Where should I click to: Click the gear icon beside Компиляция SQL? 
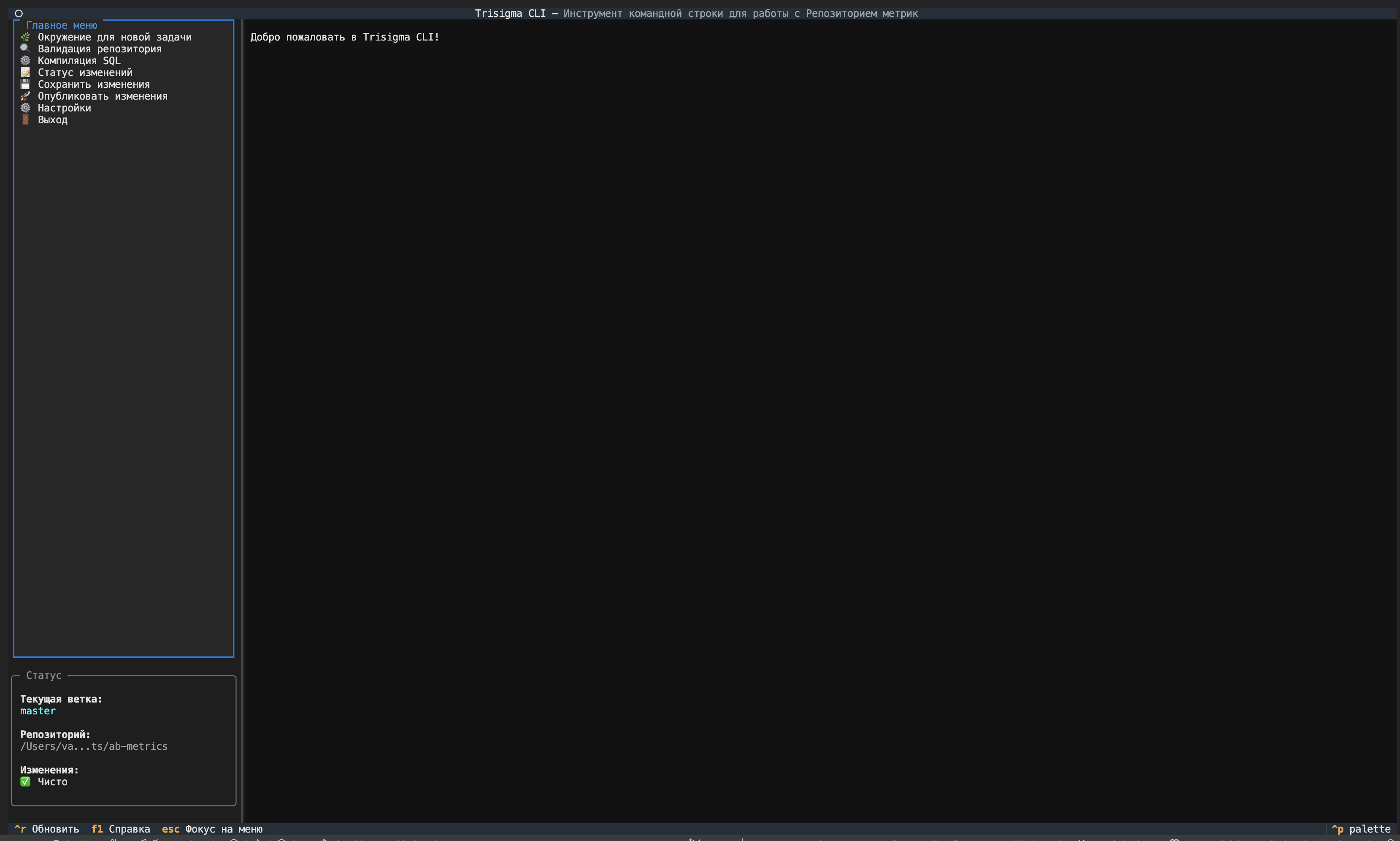coord(25,61)
